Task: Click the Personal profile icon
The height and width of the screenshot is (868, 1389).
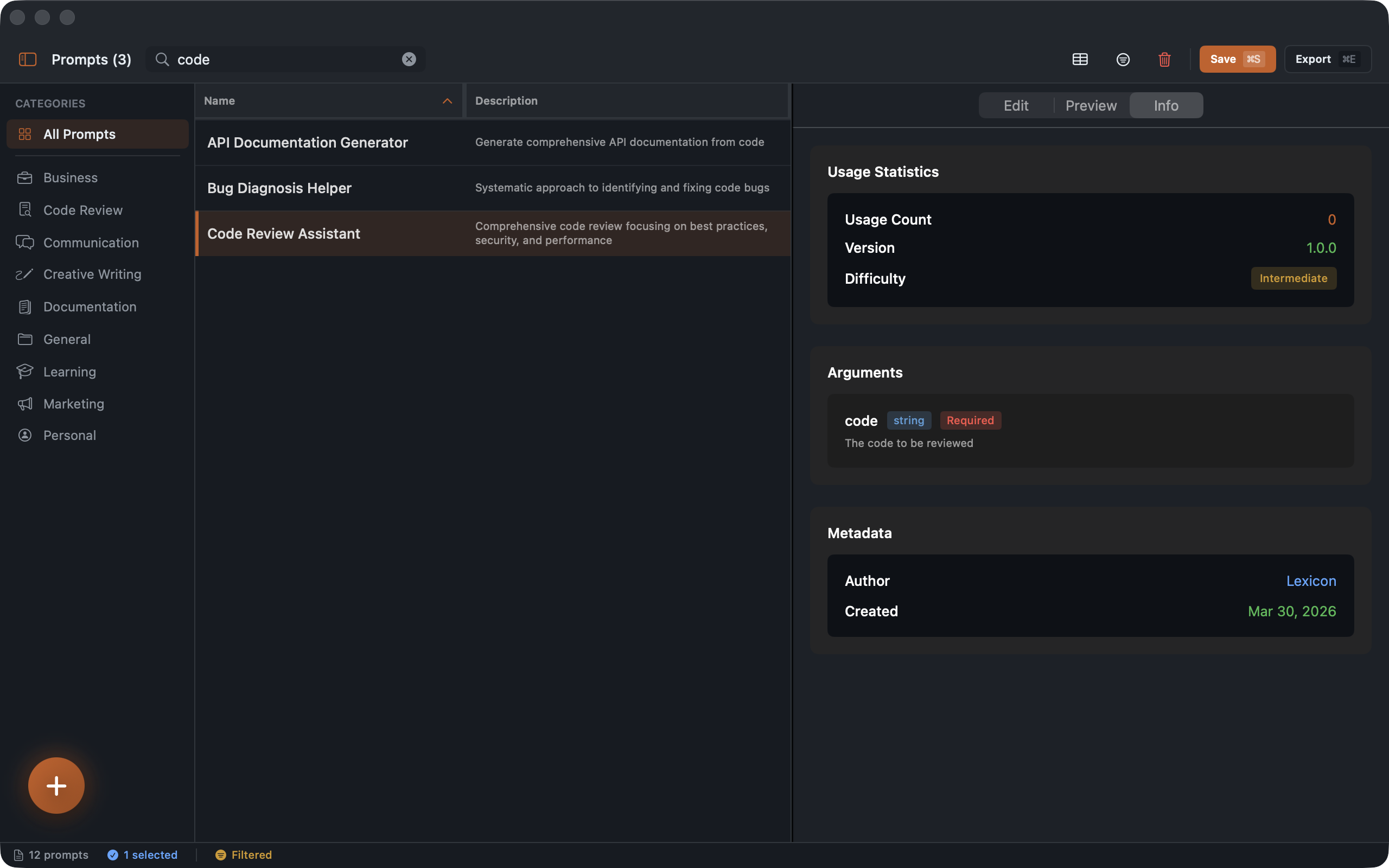Action: point(24,436)
